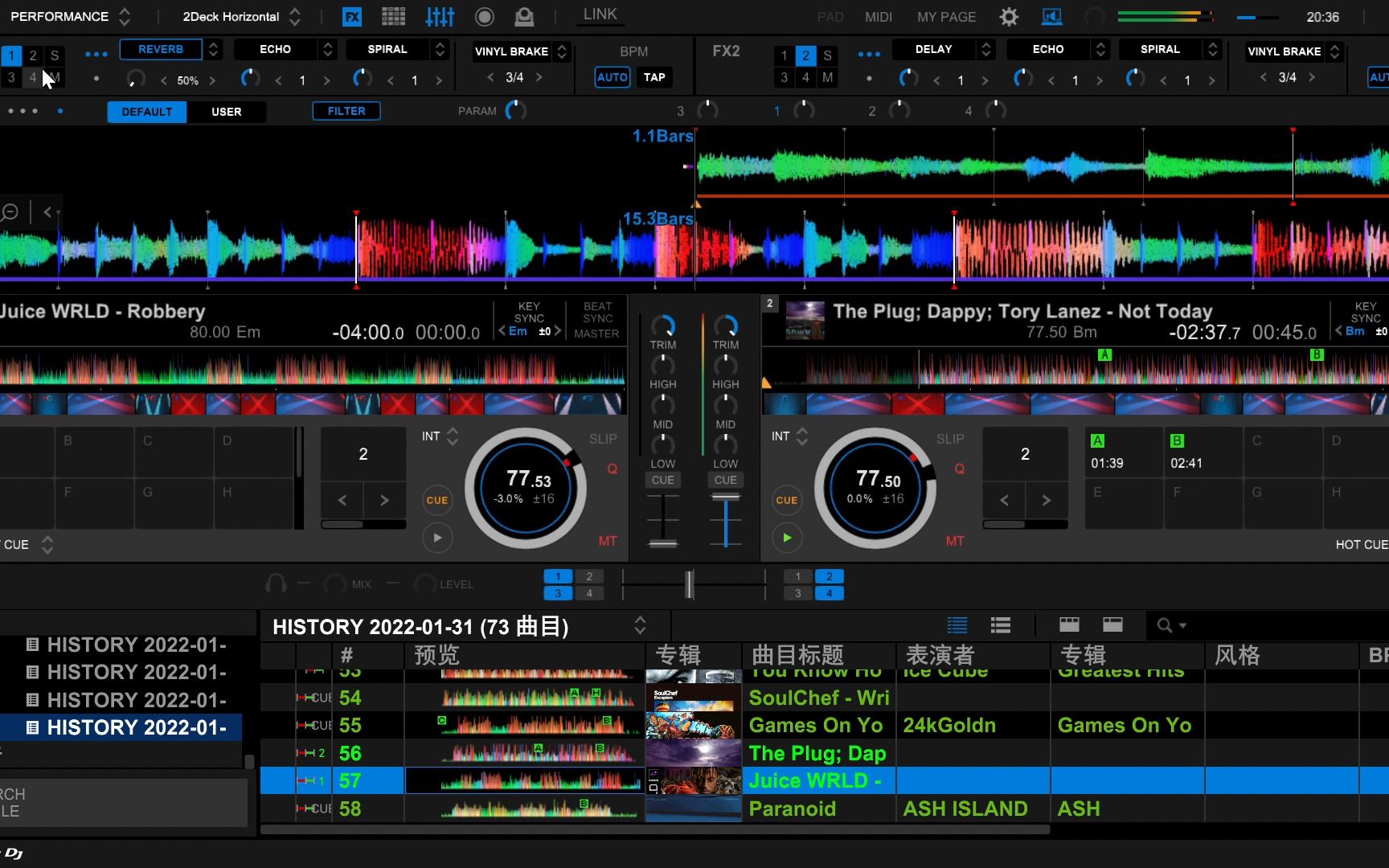
Task: Click deck 2 green play button
Action: click(x=787, y=538)
